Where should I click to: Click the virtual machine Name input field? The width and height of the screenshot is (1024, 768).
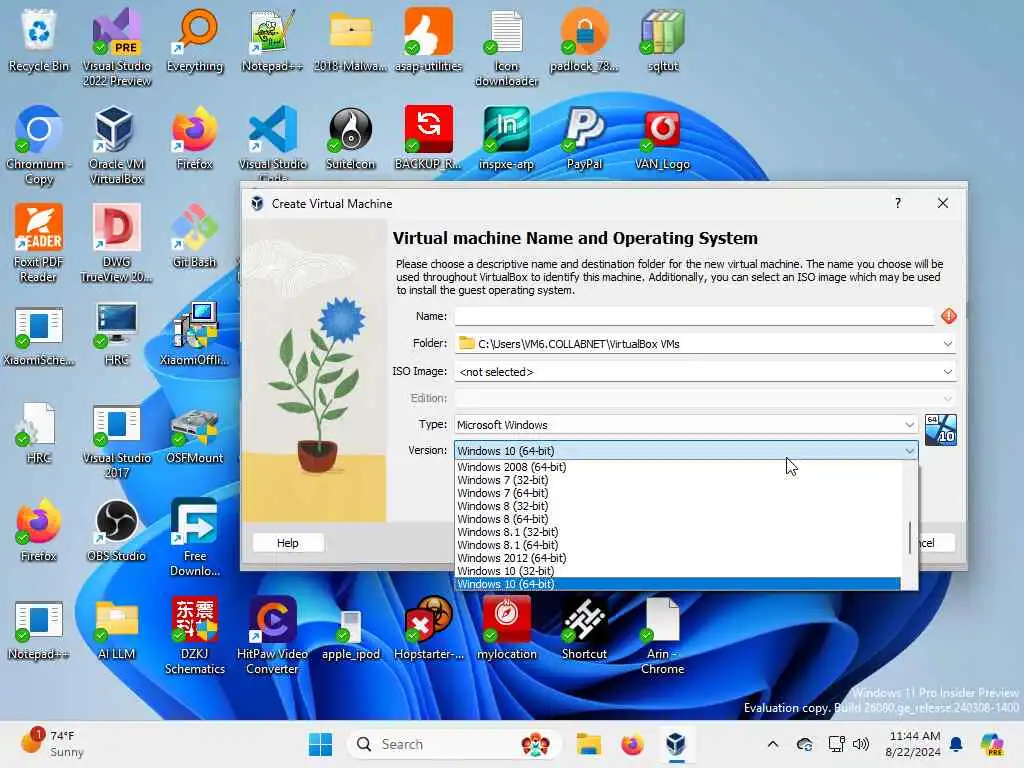pos(694,316)
